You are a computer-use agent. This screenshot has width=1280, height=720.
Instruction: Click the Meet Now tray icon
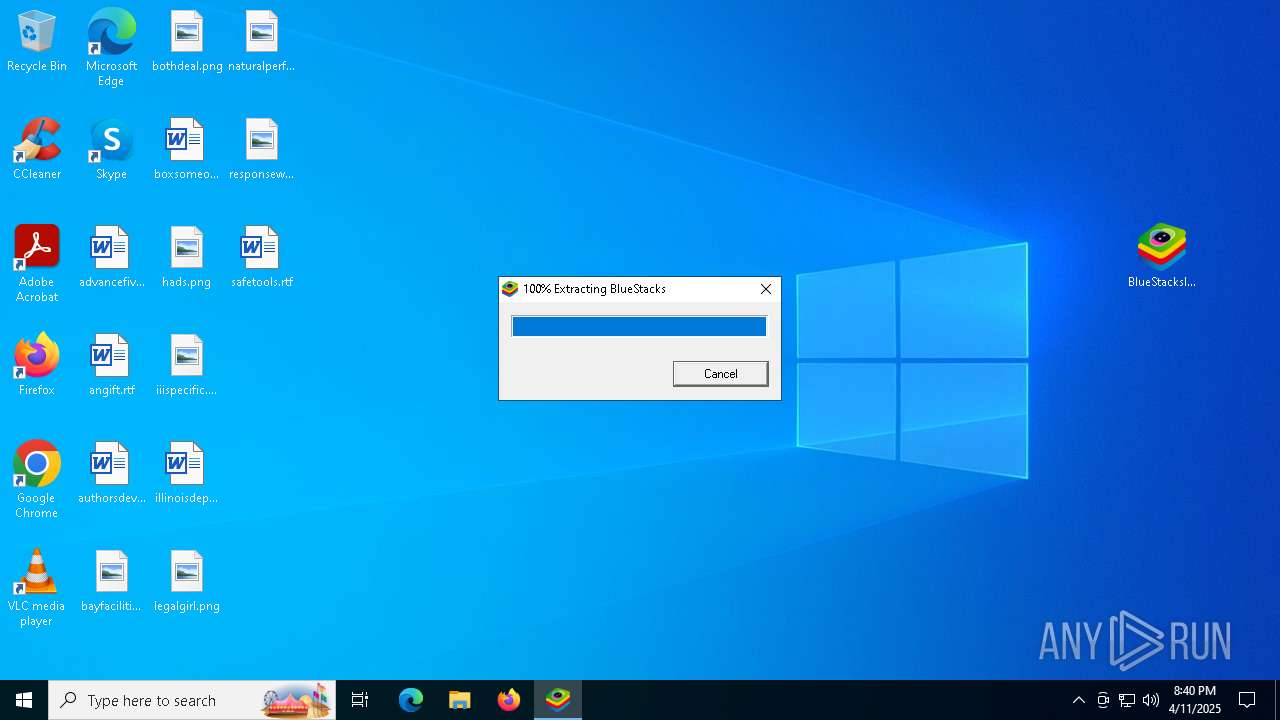click(x=1103, y=700)
